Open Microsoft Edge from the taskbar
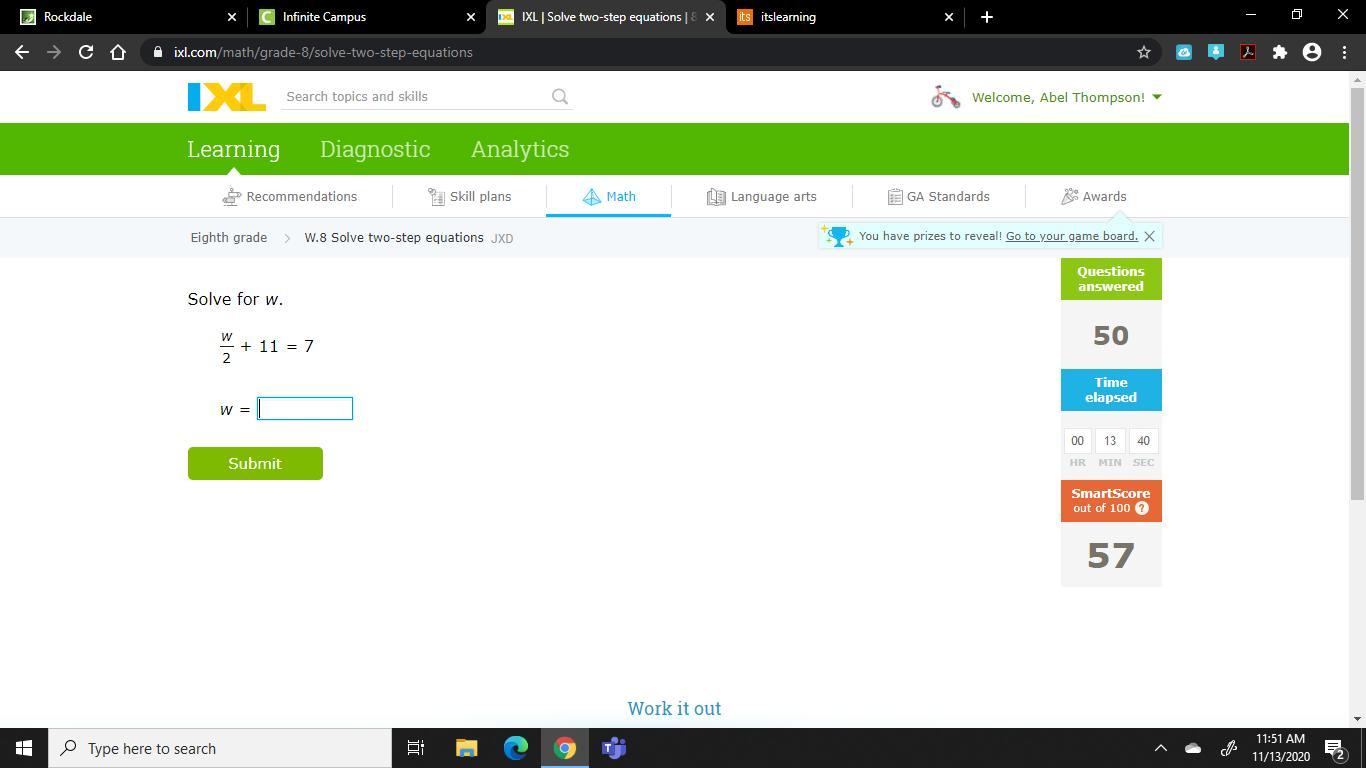This screenshot has height=768, width=1366. pos(516,748)
